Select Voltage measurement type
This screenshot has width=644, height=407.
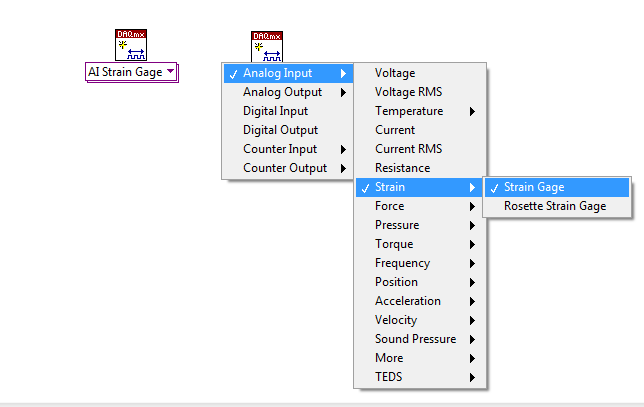click(x=395, y=73)
